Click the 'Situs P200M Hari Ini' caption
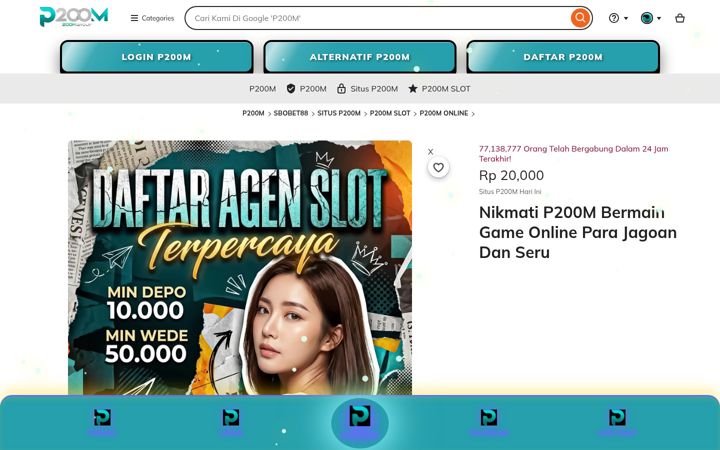This screenshot has width=720, height=450. (x=510, y=191)
